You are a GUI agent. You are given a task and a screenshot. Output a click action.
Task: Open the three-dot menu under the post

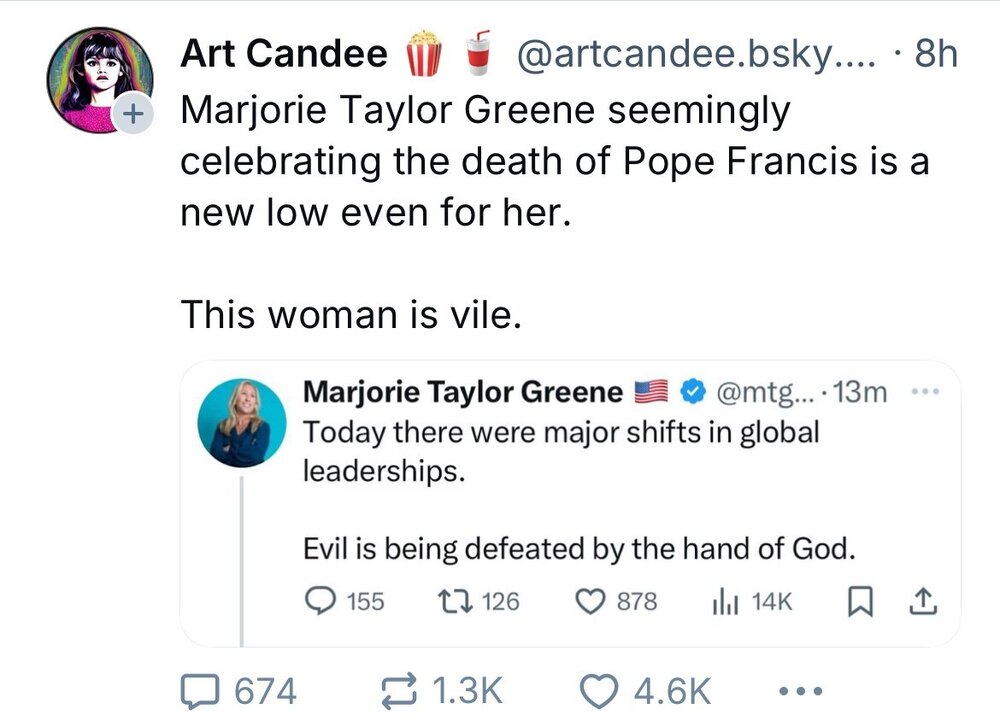[801, 690]
